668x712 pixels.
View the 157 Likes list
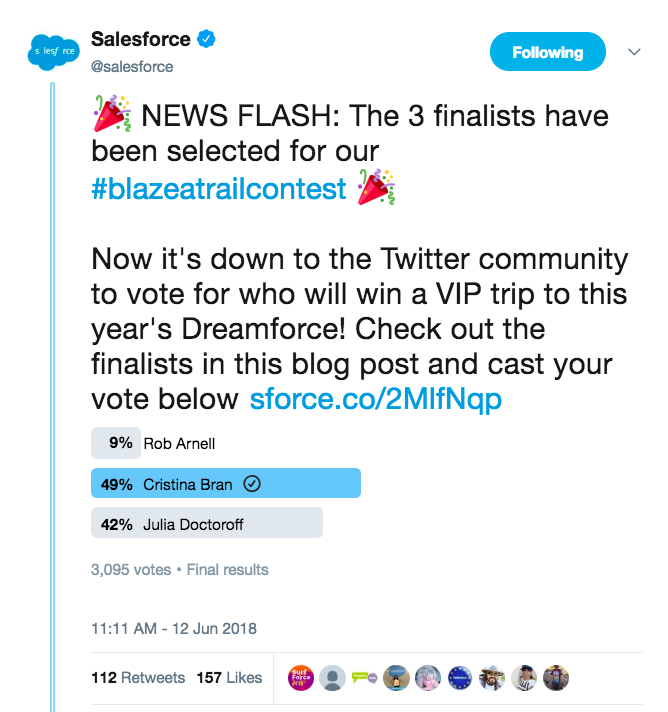[229, 677]
